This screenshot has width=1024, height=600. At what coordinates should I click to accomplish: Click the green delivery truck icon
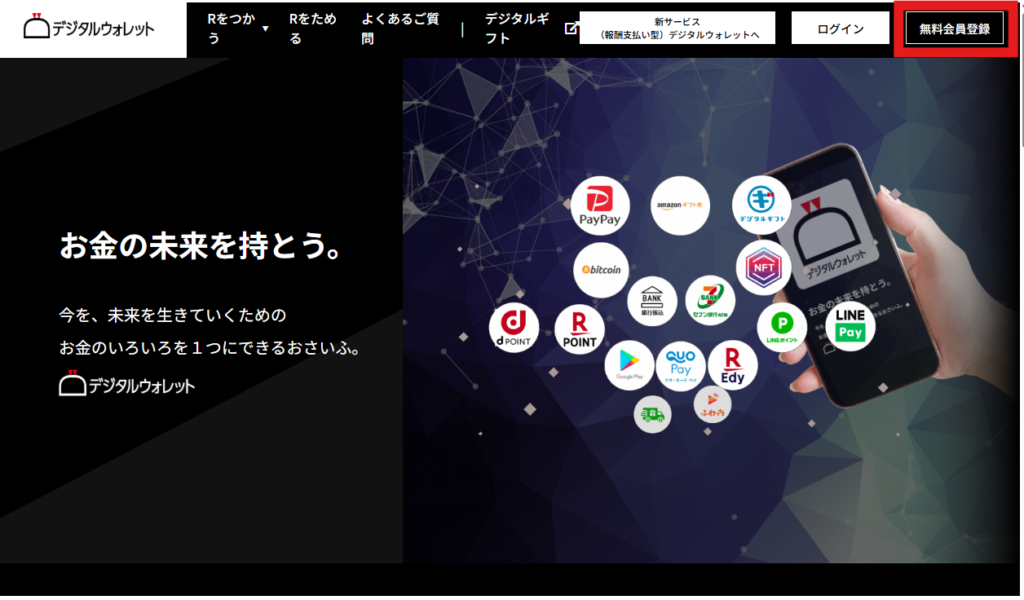652,414
